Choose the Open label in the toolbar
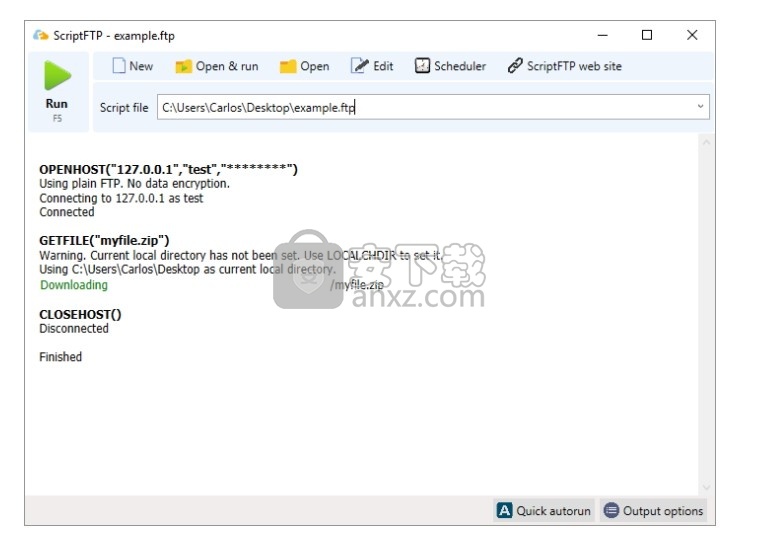762x542 pixels. [x=314, y=66]
